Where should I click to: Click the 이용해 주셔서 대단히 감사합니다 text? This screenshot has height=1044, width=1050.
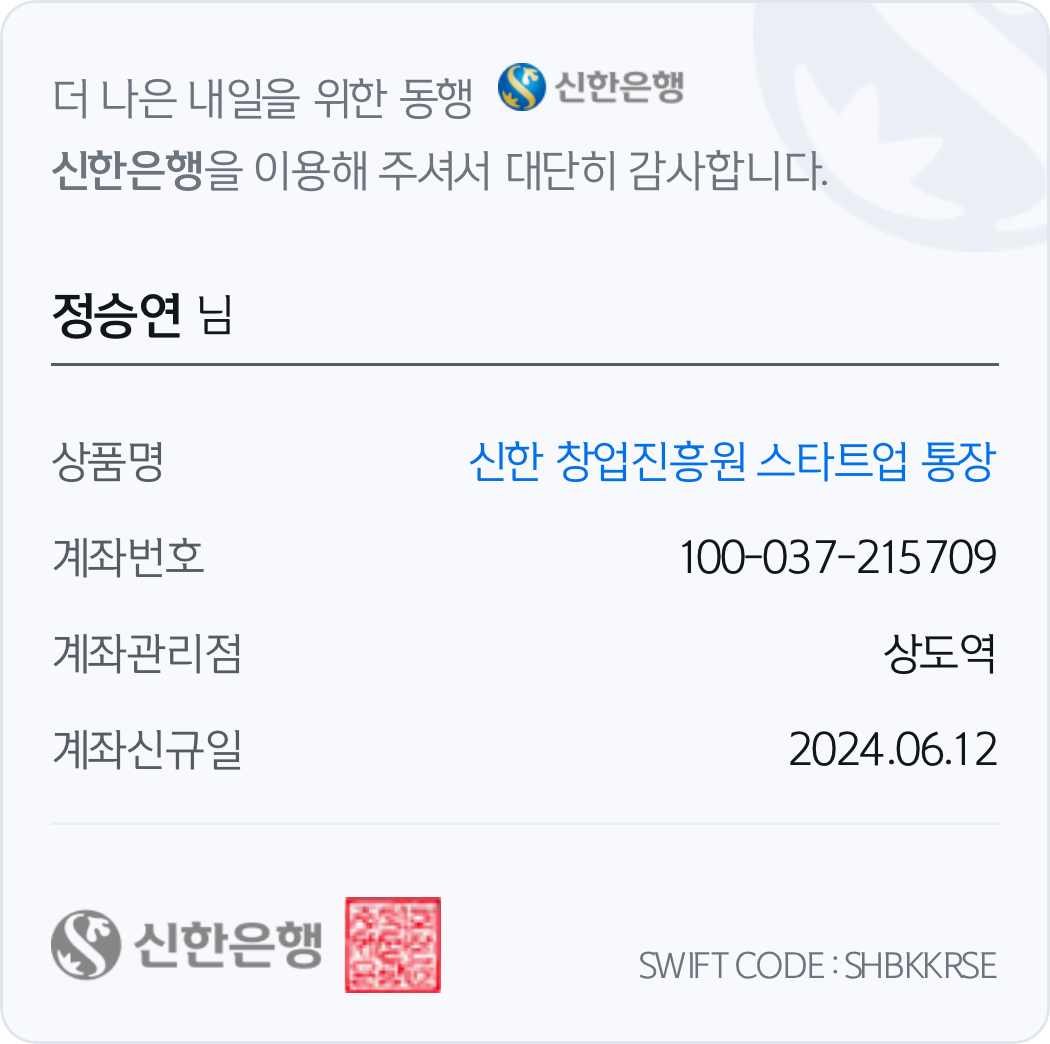[541, 170]
